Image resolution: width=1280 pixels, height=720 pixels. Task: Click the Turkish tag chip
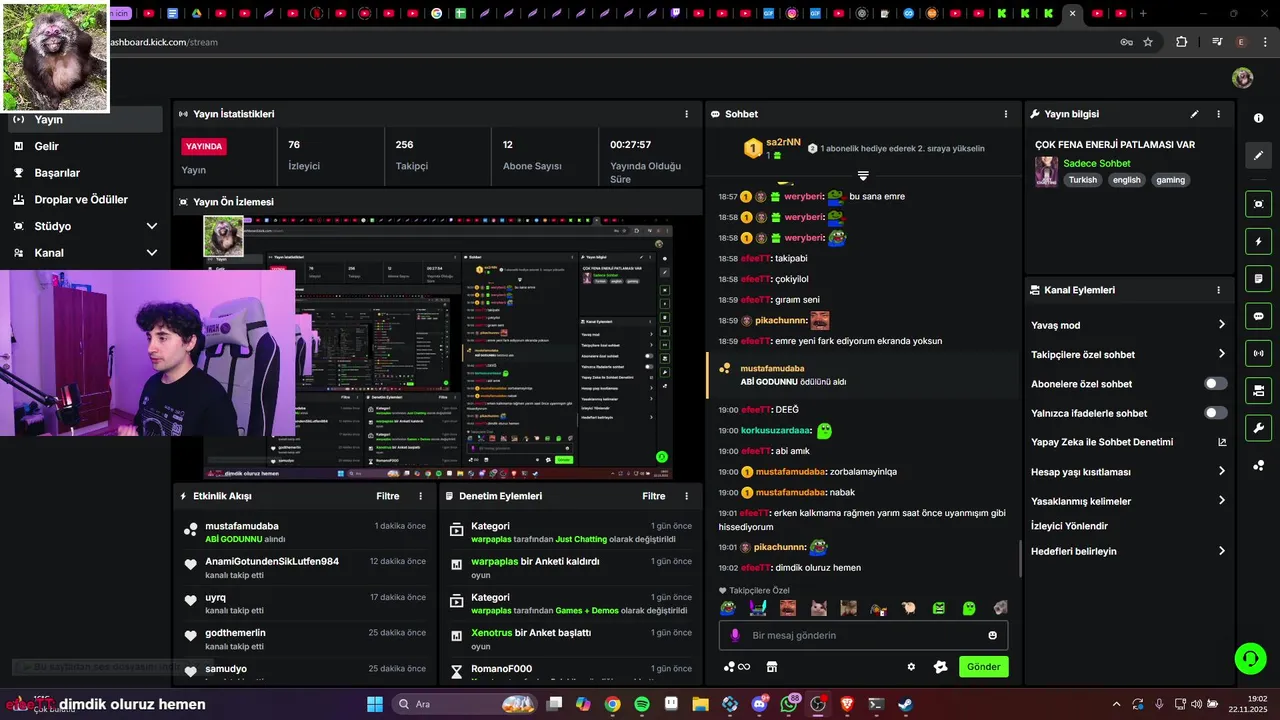tap(1082, 180)
